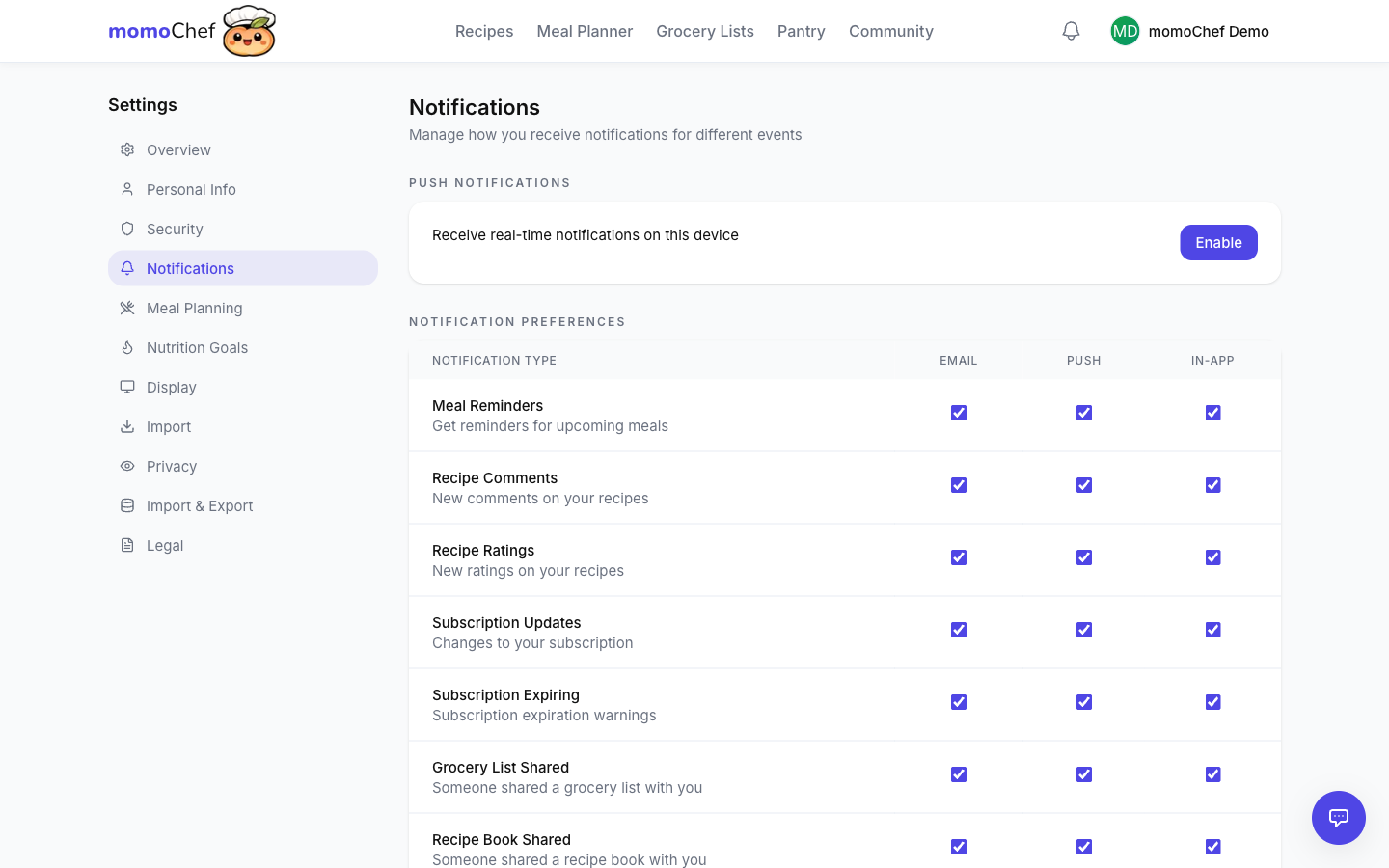Click the Personal Info person icon
Image resolution: width=1389 pixels, height=868 pixels.
pyautogui.click(x=127, y=189)
